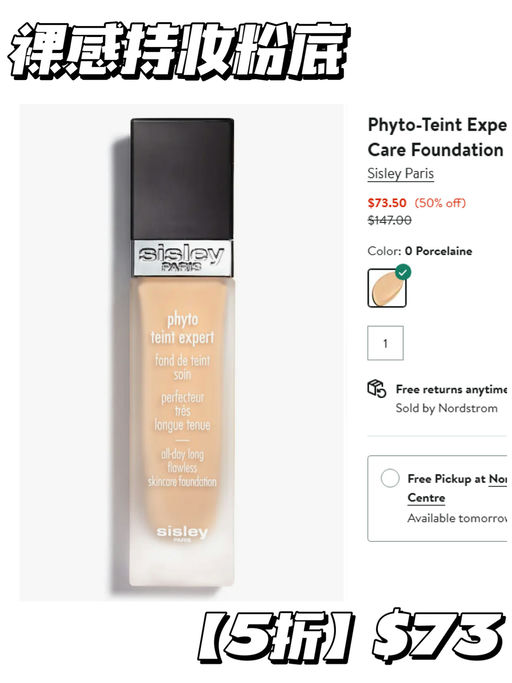Click the black cap of the bottle
The width and height of the screenshot is (512, 683).
coord(182,179)
